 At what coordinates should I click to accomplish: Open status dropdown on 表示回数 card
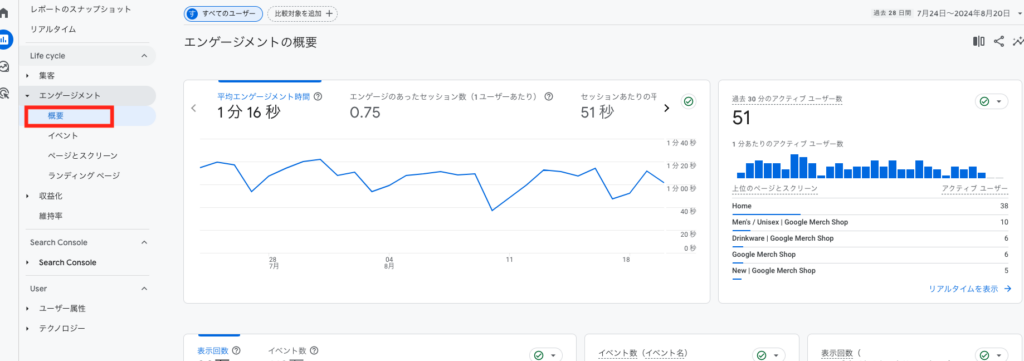(x=545, y=355)
